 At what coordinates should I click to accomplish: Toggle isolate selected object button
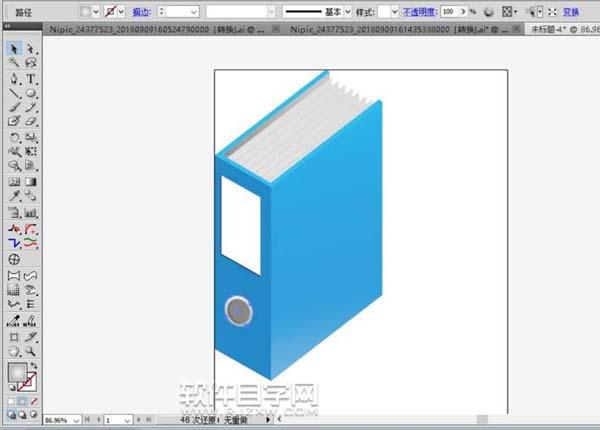coord(552,12)
